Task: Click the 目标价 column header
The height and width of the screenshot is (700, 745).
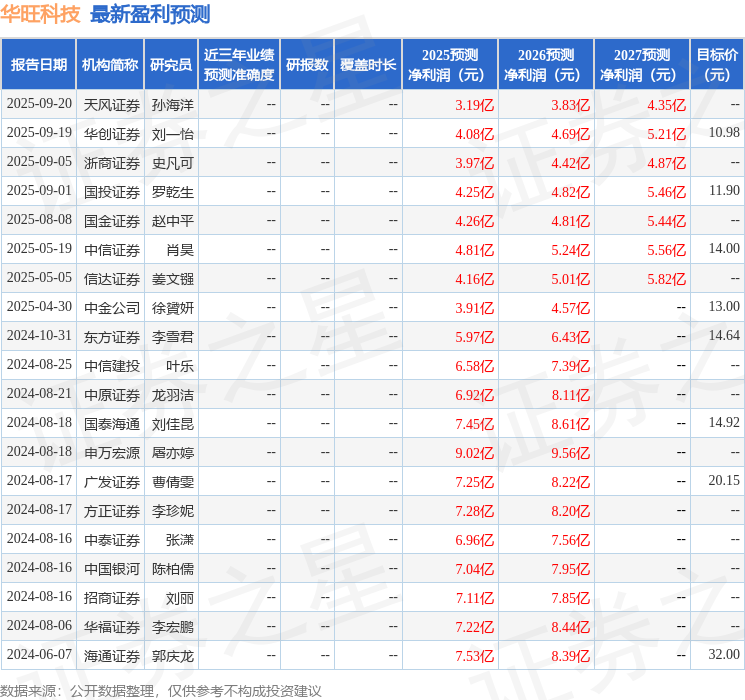Action: [x=717, y=65]
